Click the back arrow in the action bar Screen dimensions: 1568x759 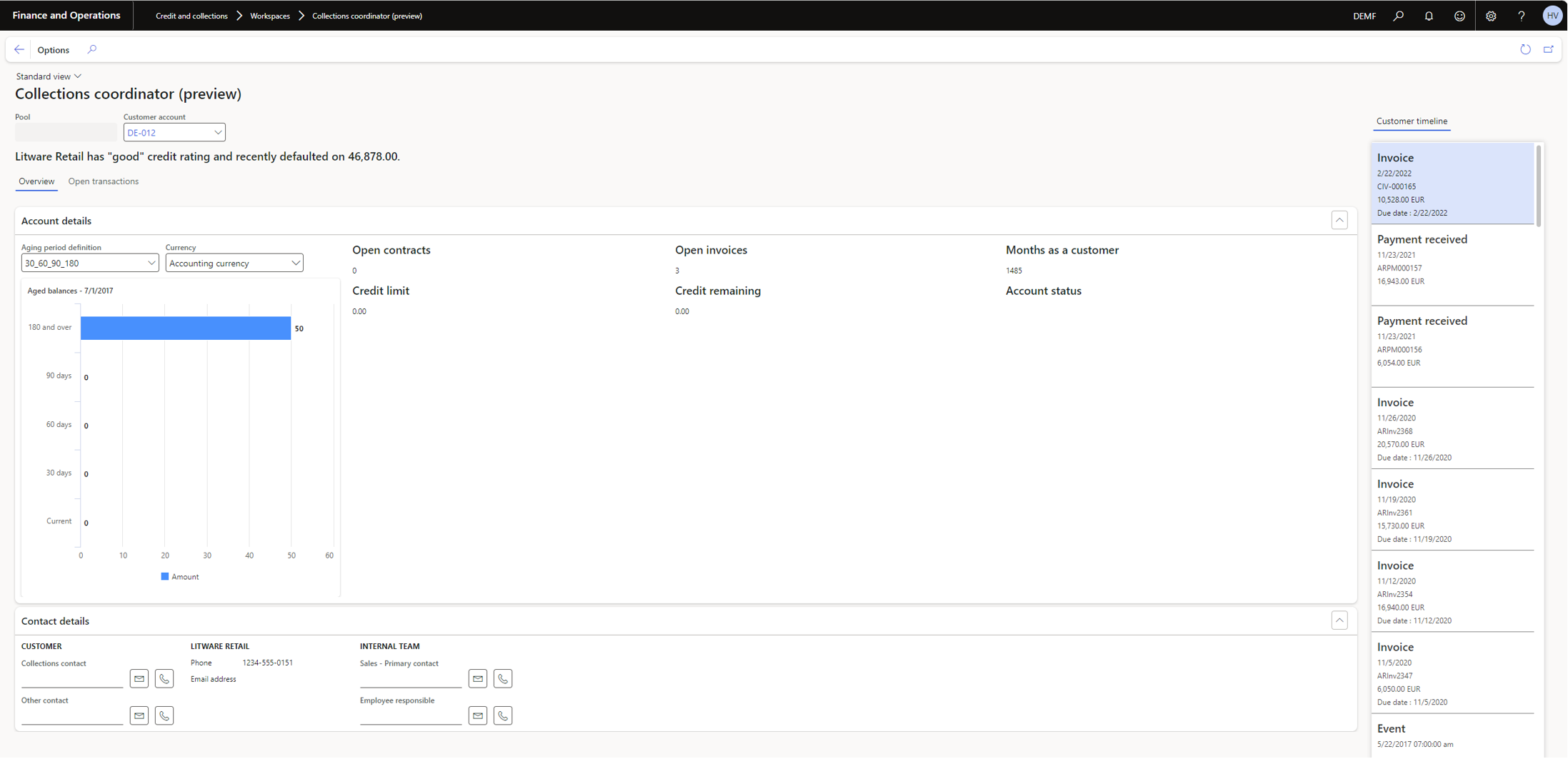click(19, 50)
